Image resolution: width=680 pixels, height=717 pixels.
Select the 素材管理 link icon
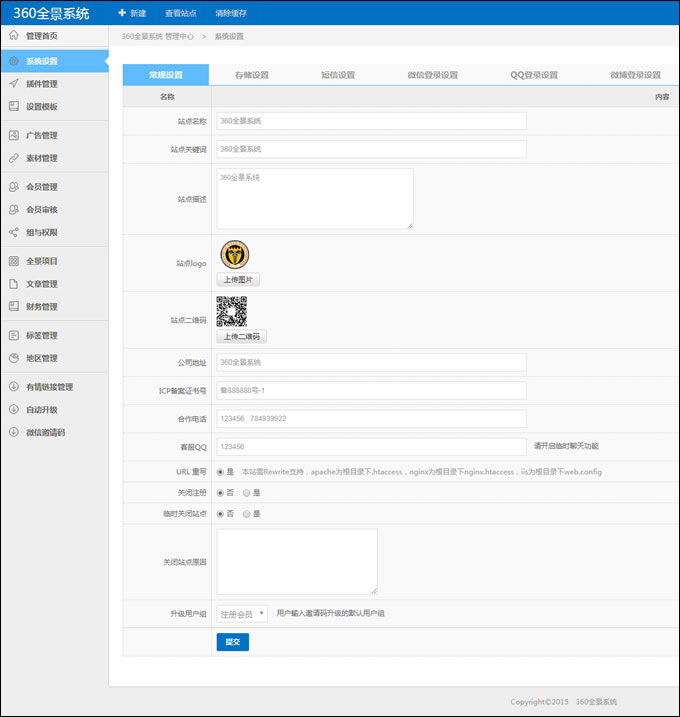click(14, 158)
